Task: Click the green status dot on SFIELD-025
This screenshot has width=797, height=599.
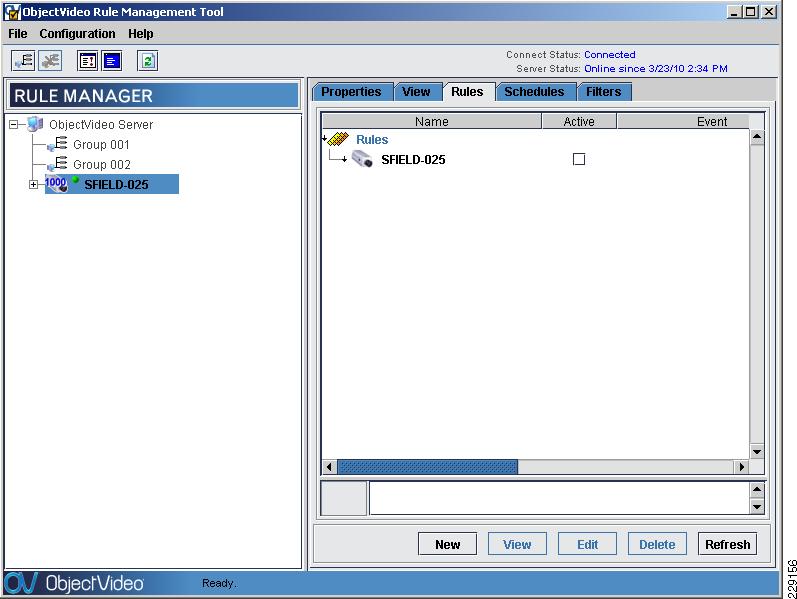Action: [76, 179]
